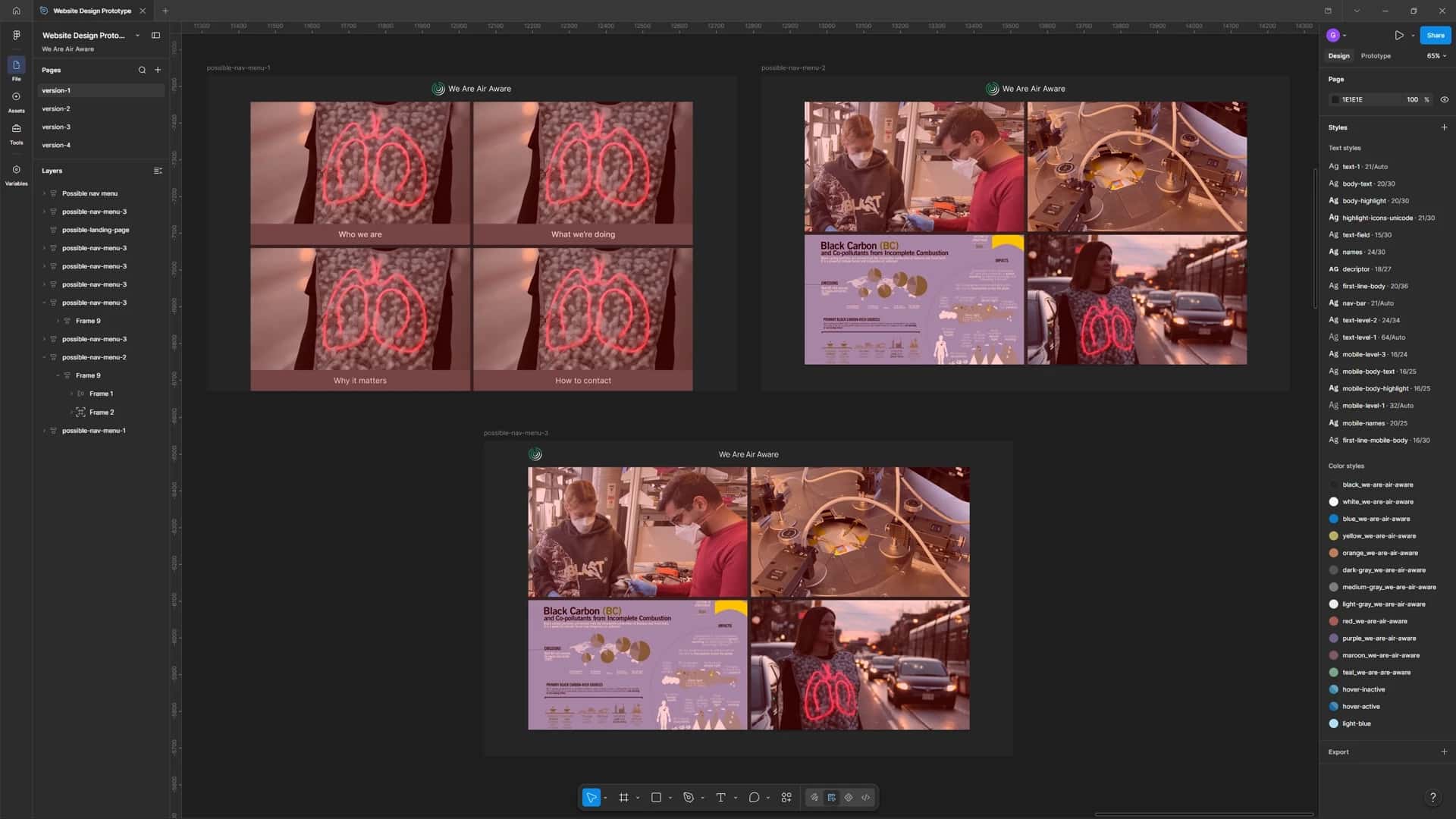This screenshot has width=1456, height=819.
Task: Select the Text tool
Action: point(720,797)
